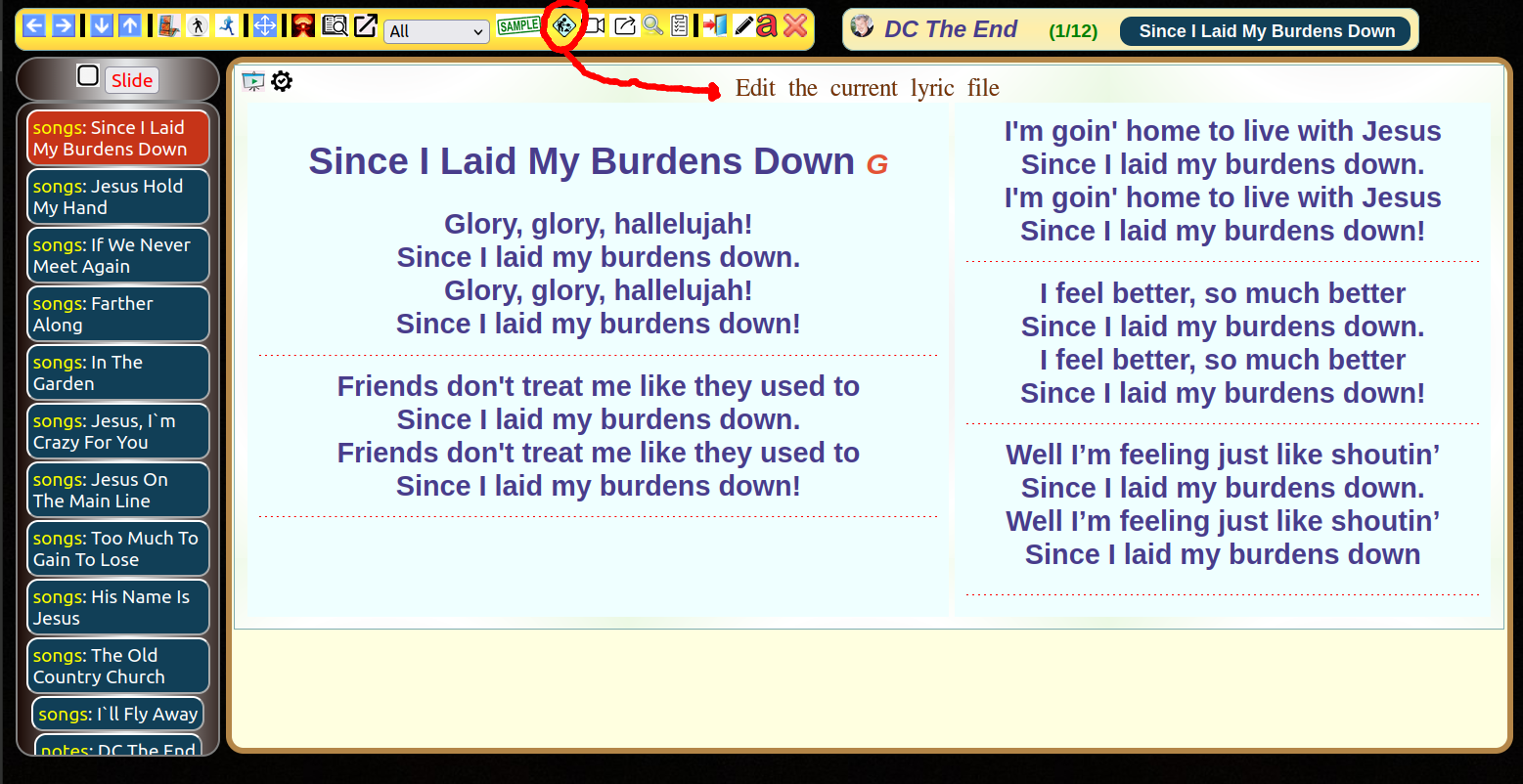
Task: Click the left arrow navigation icon
Action: (34, 26)
